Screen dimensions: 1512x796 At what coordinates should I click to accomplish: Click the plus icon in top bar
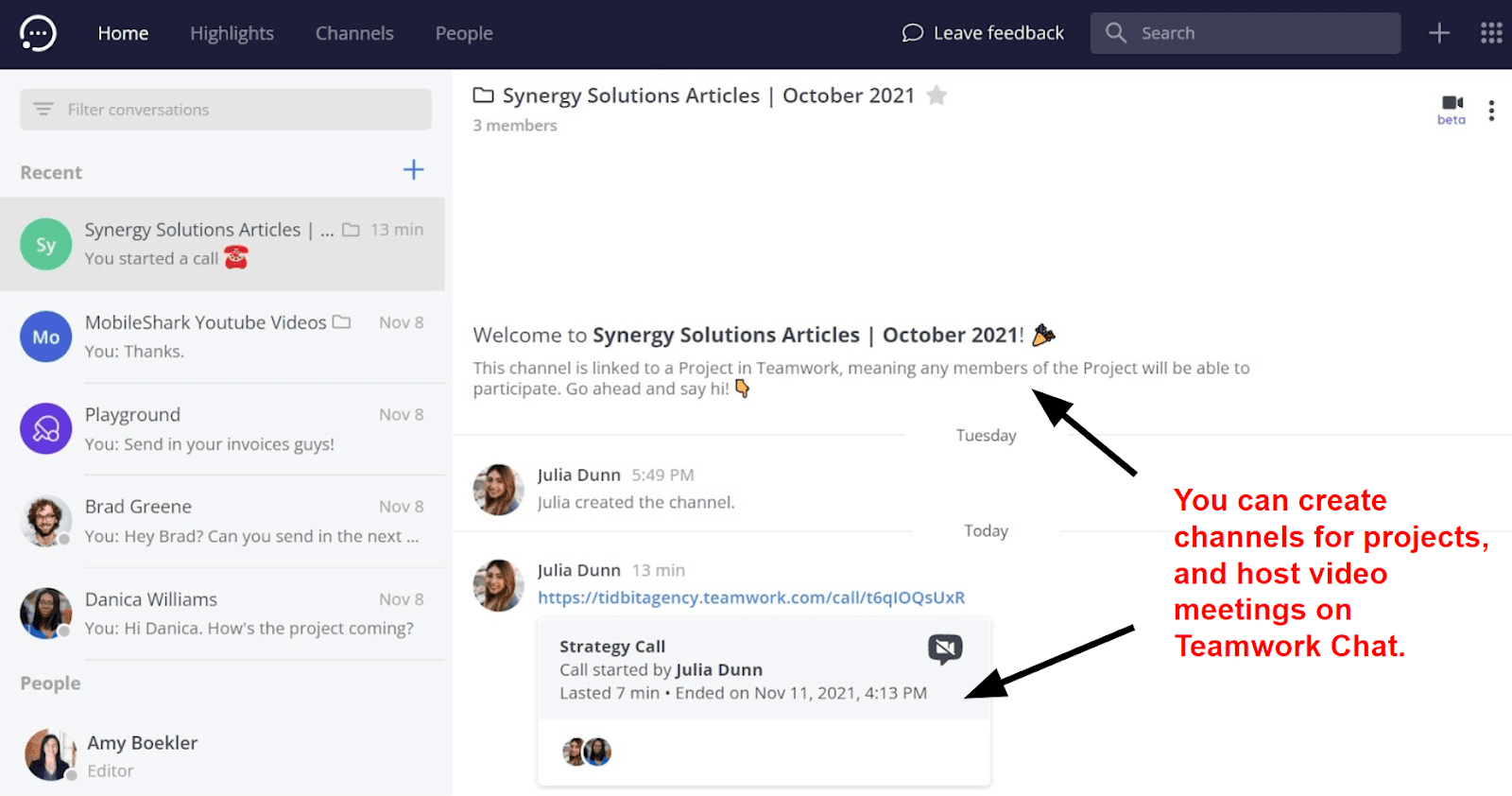[1439, 33]
